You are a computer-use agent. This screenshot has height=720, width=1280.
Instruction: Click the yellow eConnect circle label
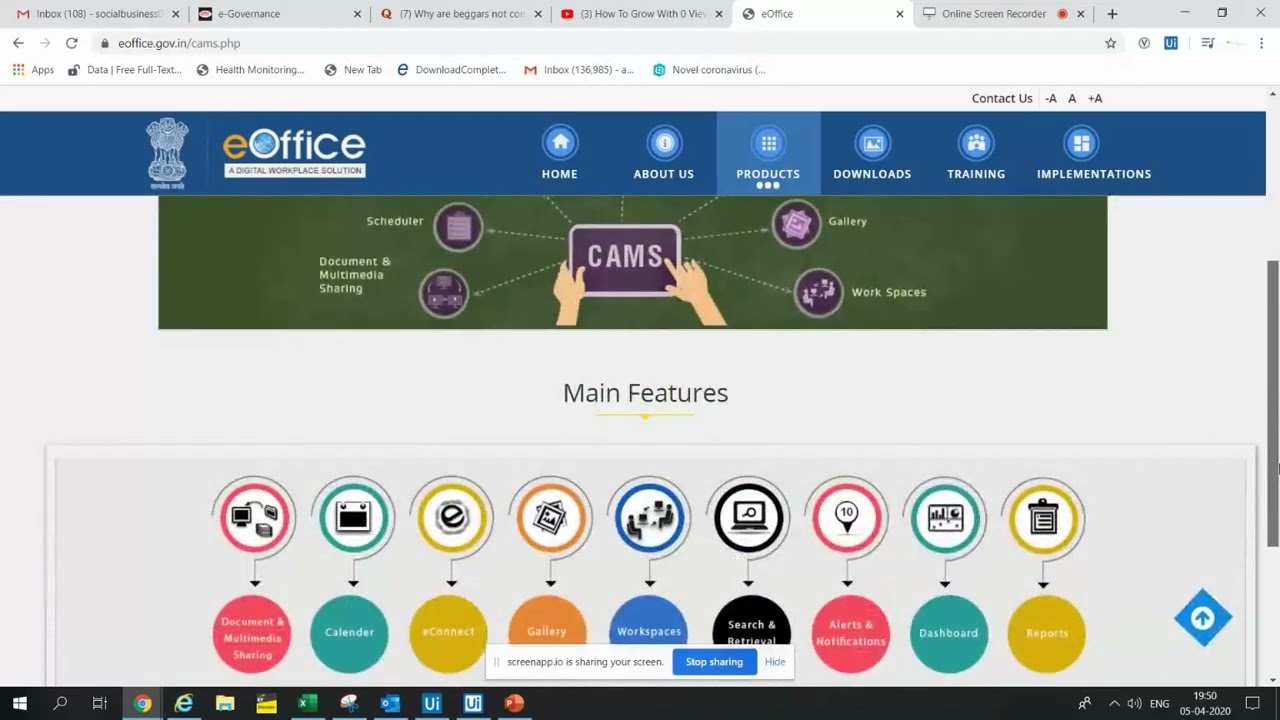coord(448,633)
